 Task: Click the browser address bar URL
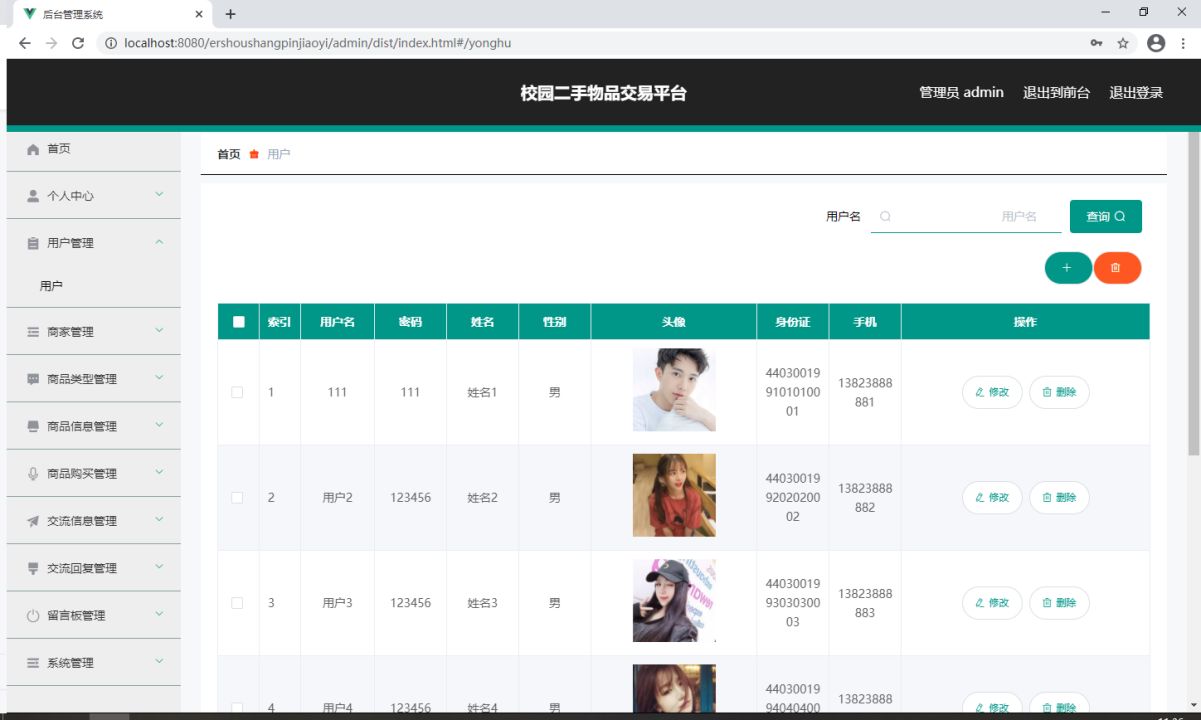click(x=318, y=43)
